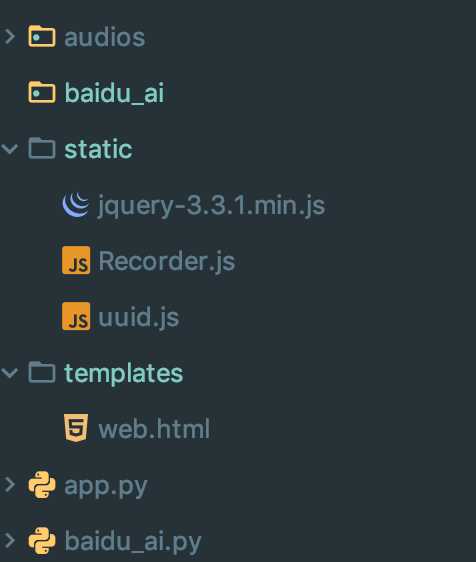Viewport: 476px width, 562px height.
Task: Click the HTML5 icon of web.html
Action: point(76,428)
